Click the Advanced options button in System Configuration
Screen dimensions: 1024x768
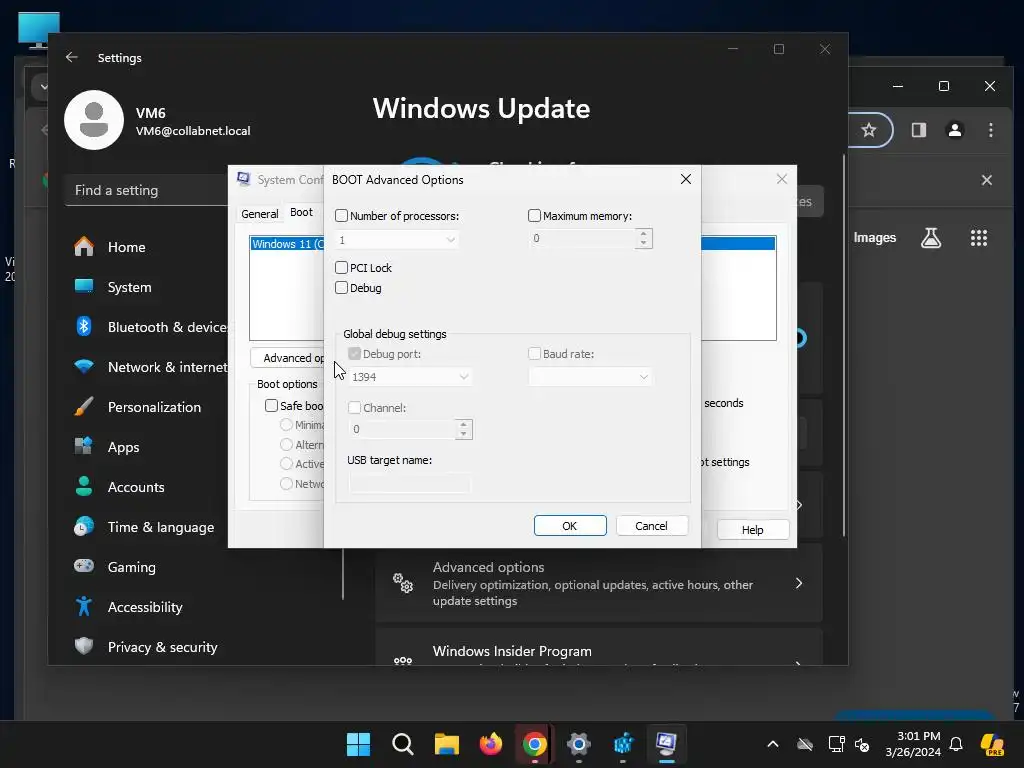coord(287,358)
